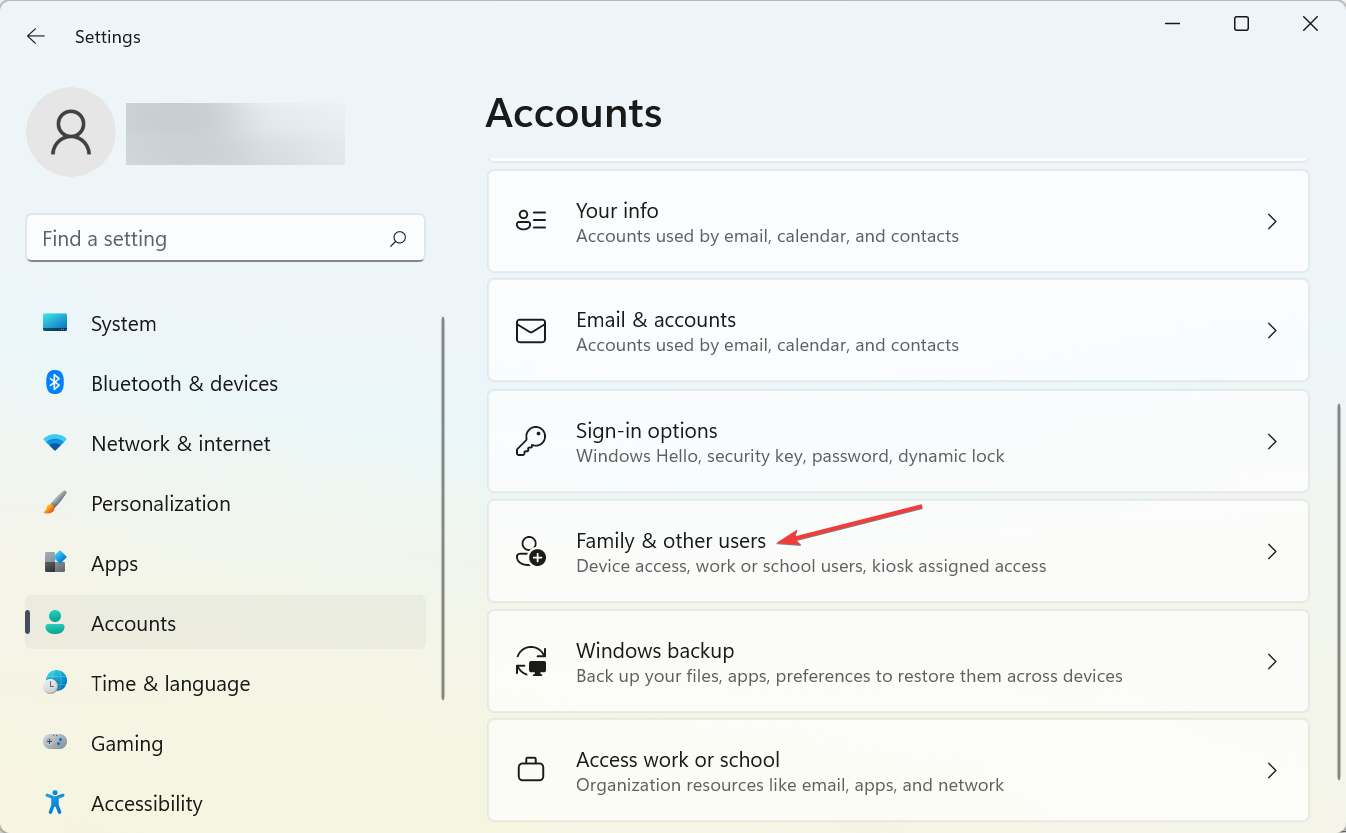The height and width of the screenshot is (833, 1346).
Task: Click the Access work briefcase icon
Action: coord(531,770)
